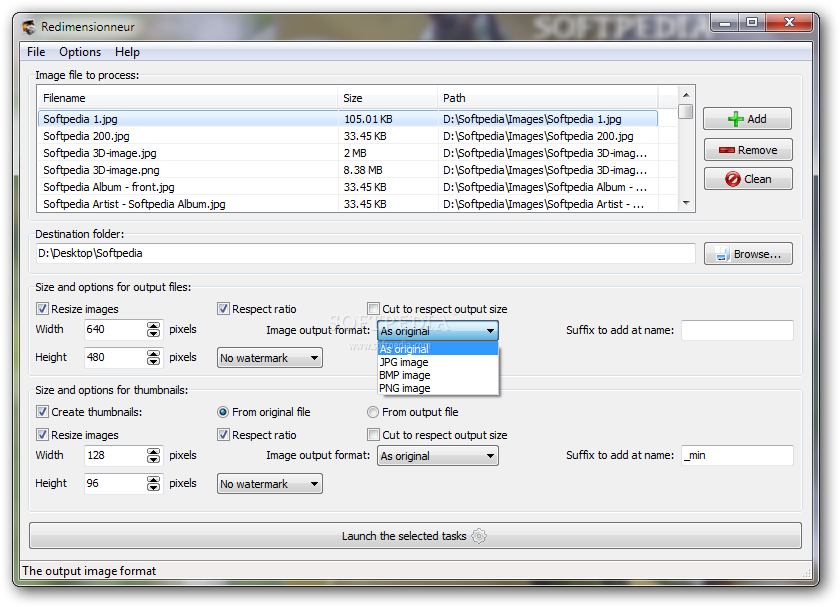Open the output files watermark dropdown

tap(269, 358)
